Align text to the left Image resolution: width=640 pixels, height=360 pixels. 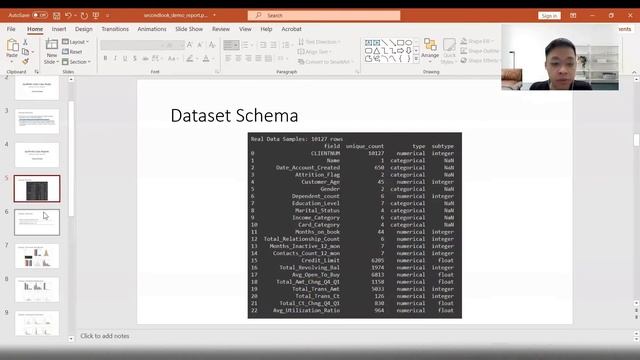(x=228, y=59)
